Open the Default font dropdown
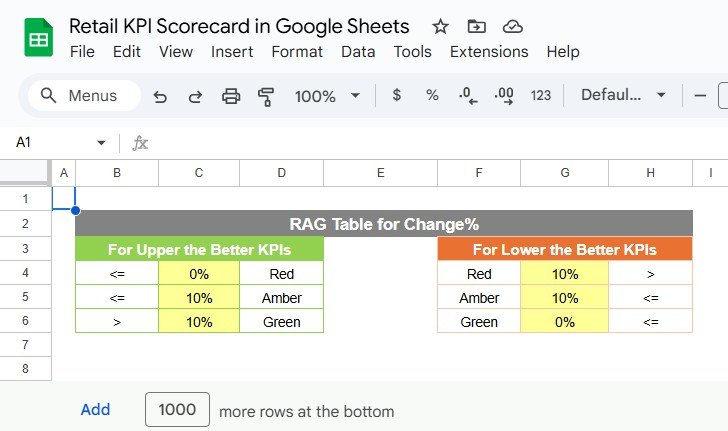The width and height of the screenshot is (728, 431). [x=623, y=96]
